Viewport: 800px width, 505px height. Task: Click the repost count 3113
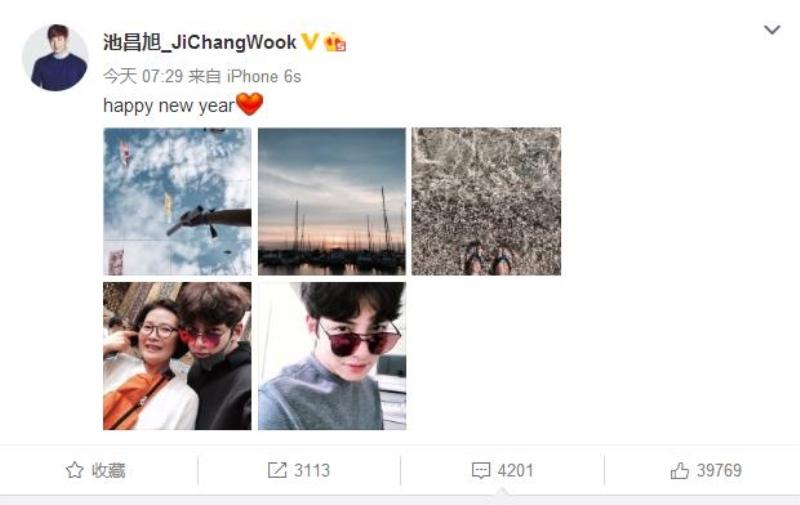coord(312,470)
